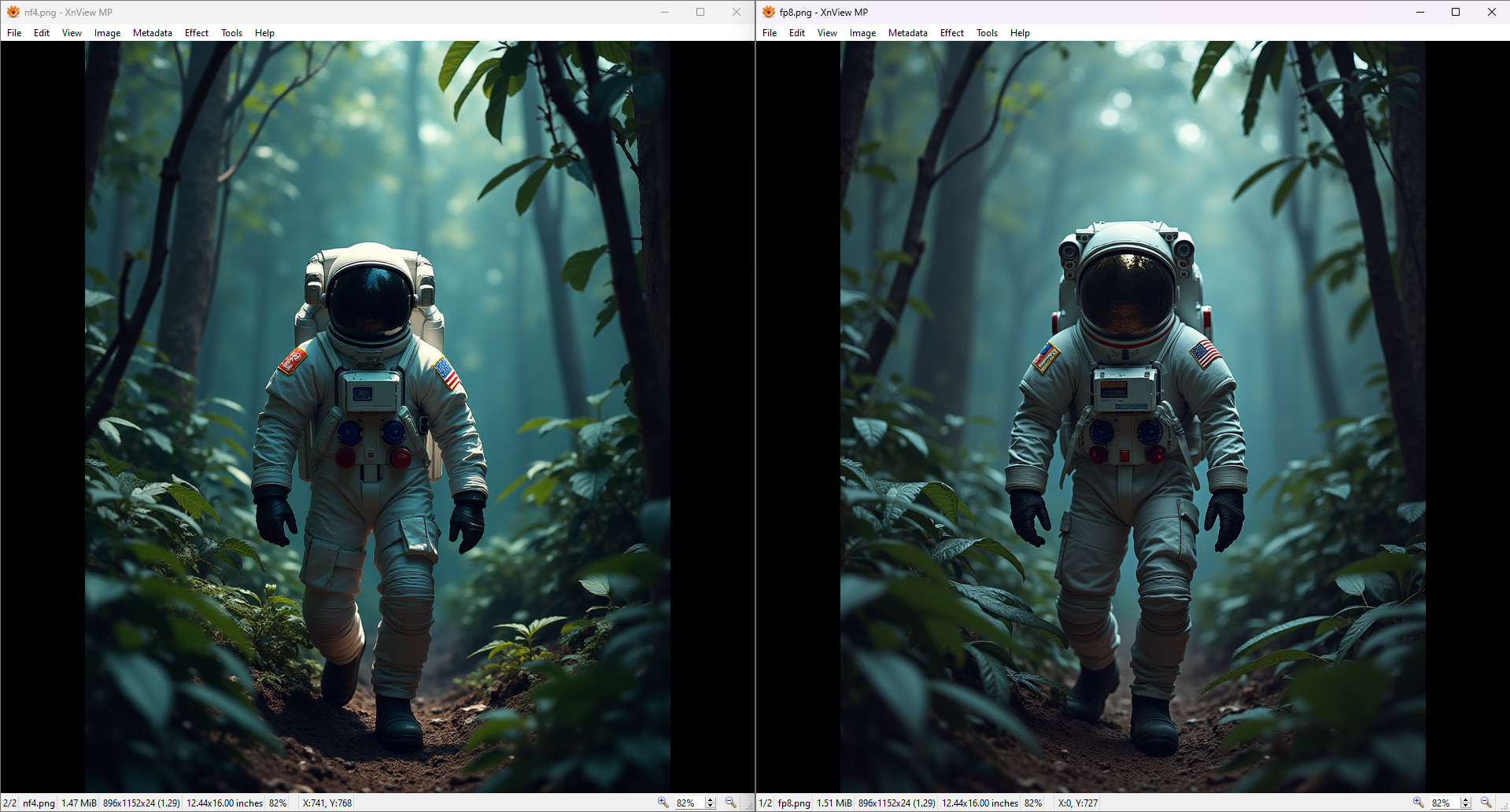Click the XnView app icon in nf4.png title bar
This screenshot has width=1510, height=812.
pyautogui.click(x=13, y=12)
